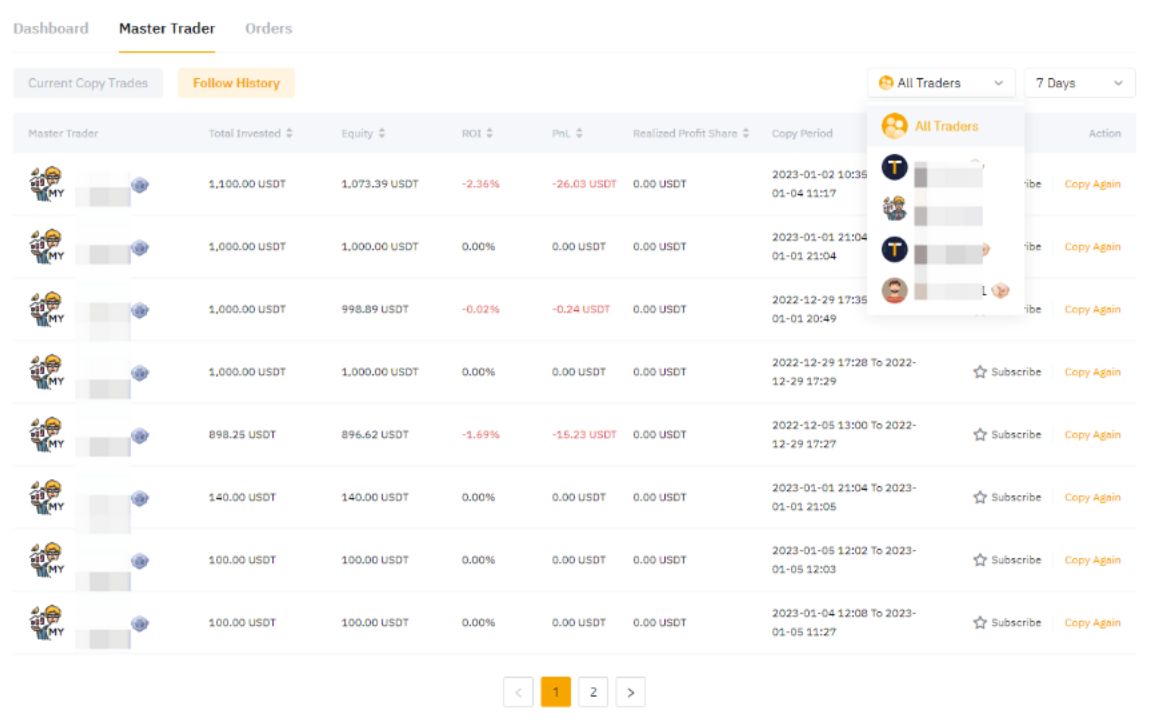Open the Orders tab
The height and width of the screenshot is (728, 1154).
click(x=268, y=28)
